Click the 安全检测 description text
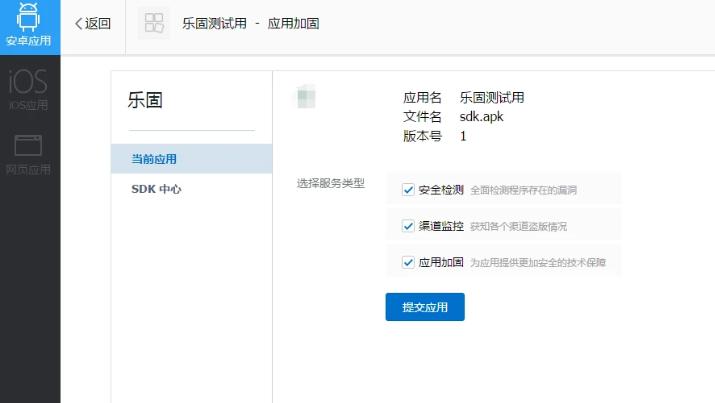Screen dimensions: 715x403 523,190
